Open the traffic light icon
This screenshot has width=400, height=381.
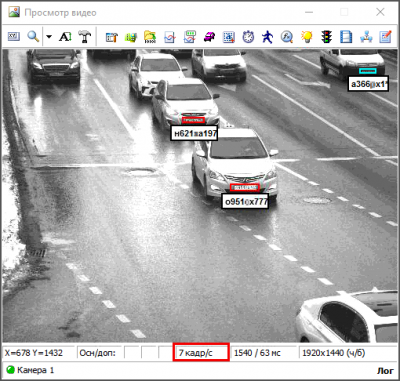point(326,37)
